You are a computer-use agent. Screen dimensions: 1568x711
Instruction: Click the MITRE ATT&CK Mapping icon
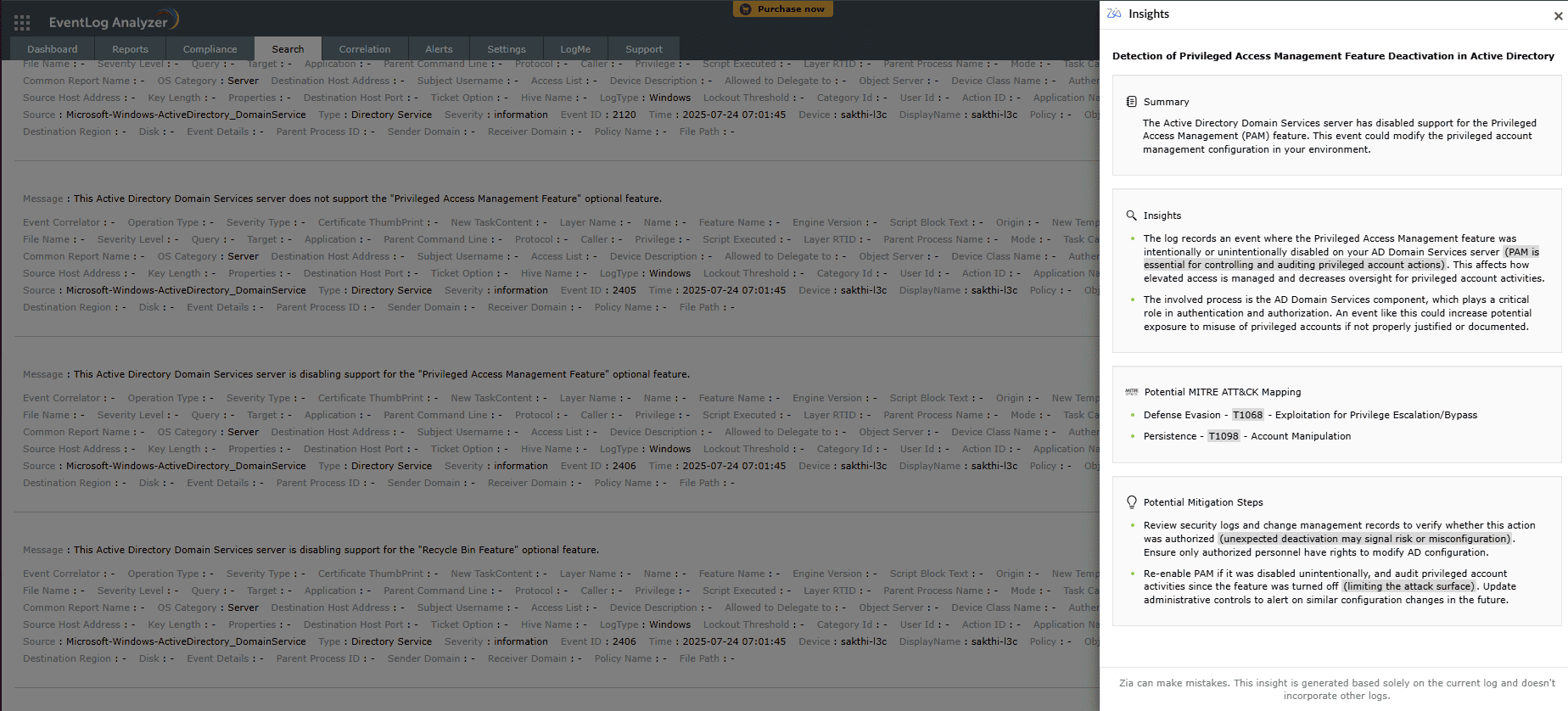[x=1131, y=392]
